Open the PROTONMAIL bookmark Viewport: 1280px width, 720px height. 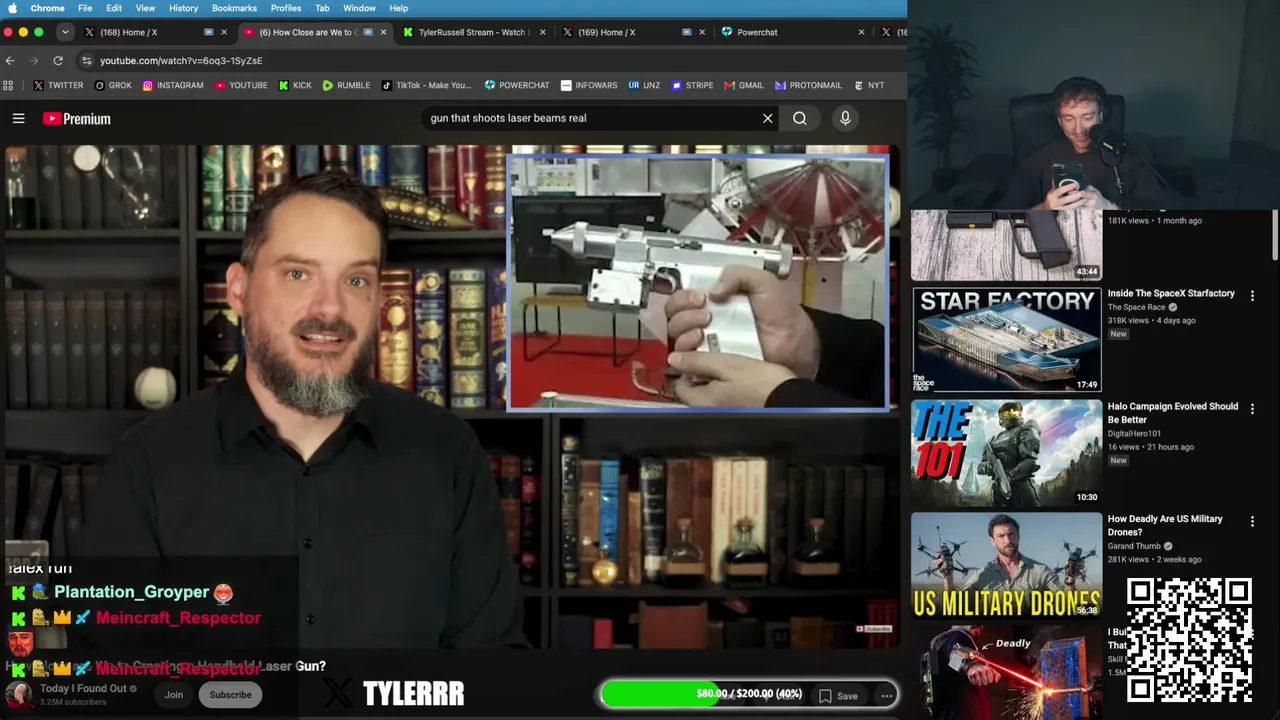808,85
